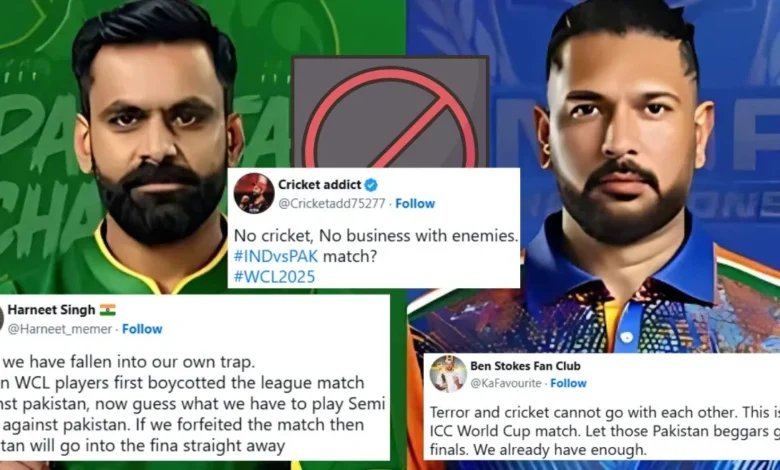Image resolution: width=780 pixels, height=470 pixels.
Task: Click the red prohibition sign icon
Action: [390, 118]
